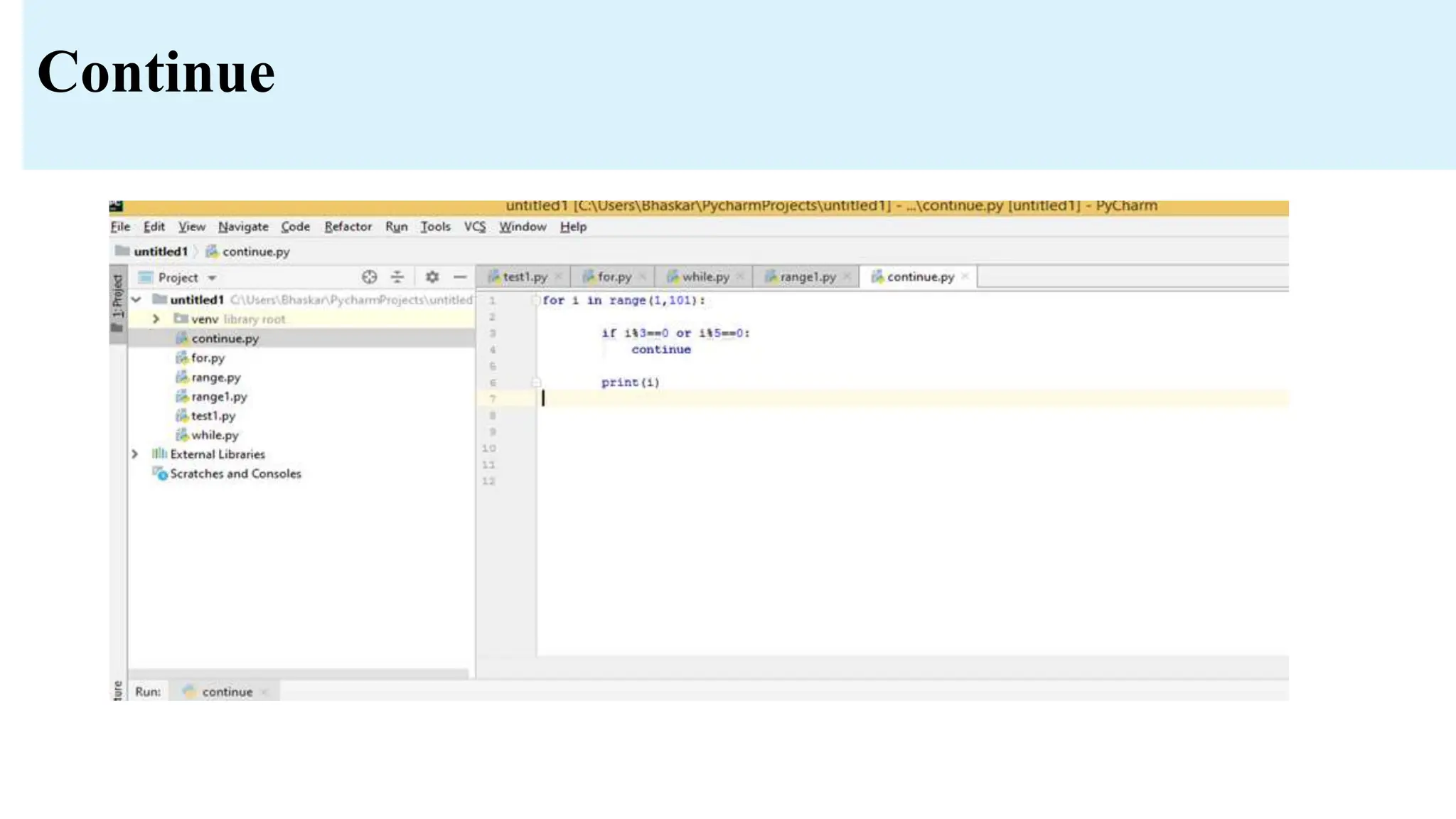Screen dimensions: 1456x819
Task: Click the if i%3==0 condition line
Action: [x=675, y=333]
